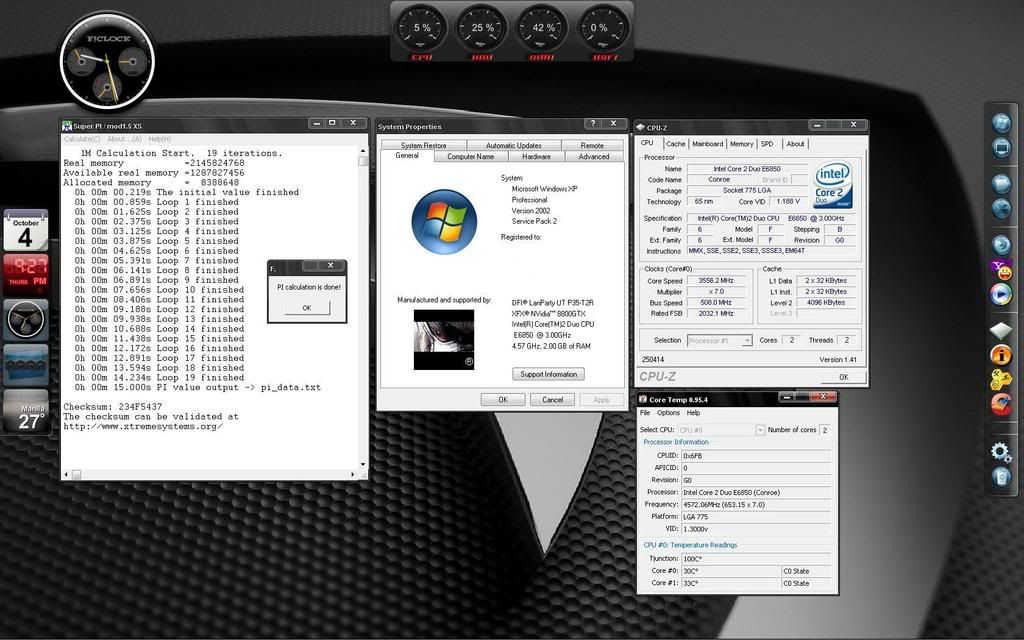Open the blue folder icon in the dock
The width and height of the screenshot is (1024, 640).
[1001, 184]
